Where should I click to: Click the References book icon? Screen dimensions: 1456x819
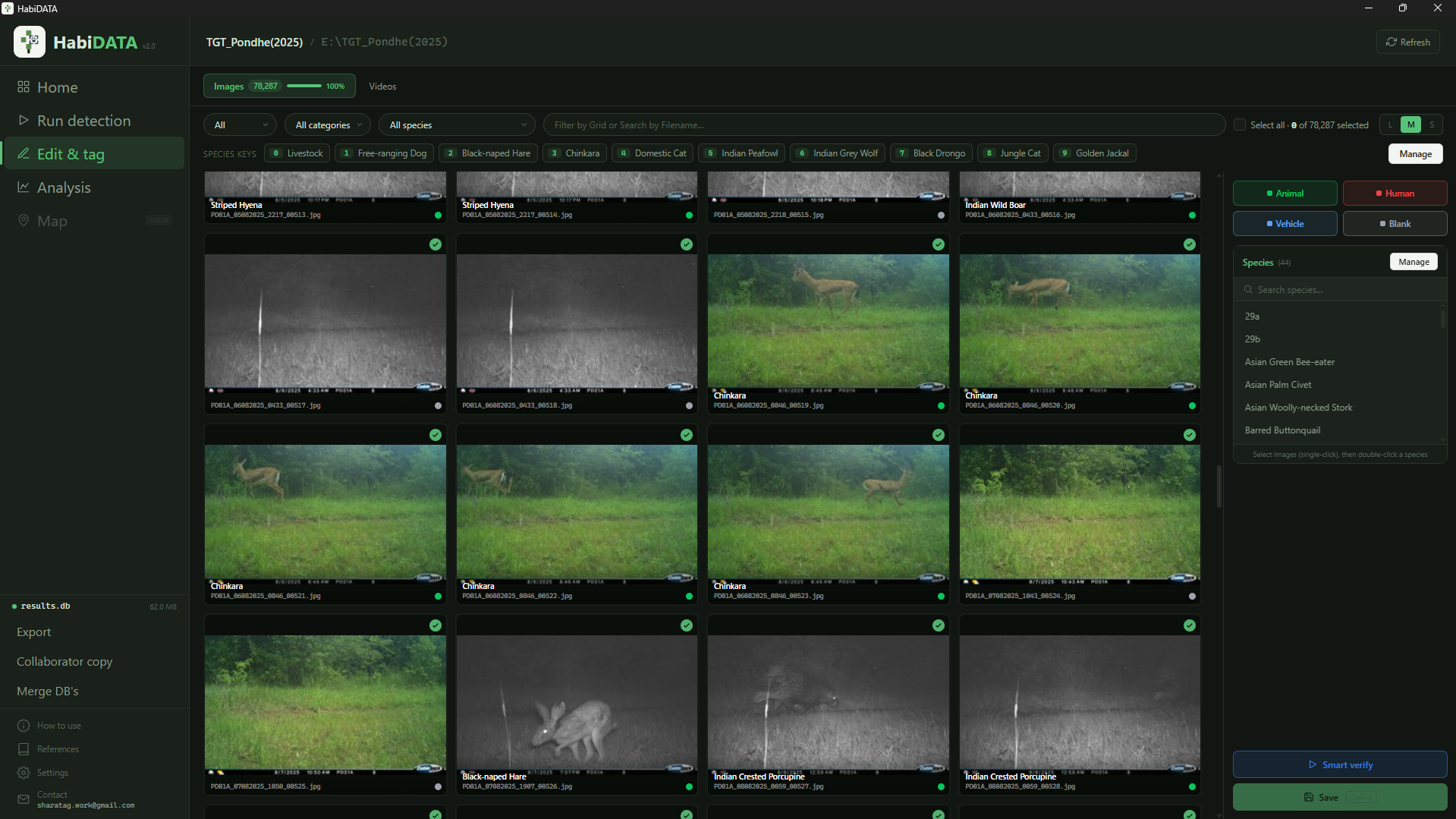pos(24,749)
